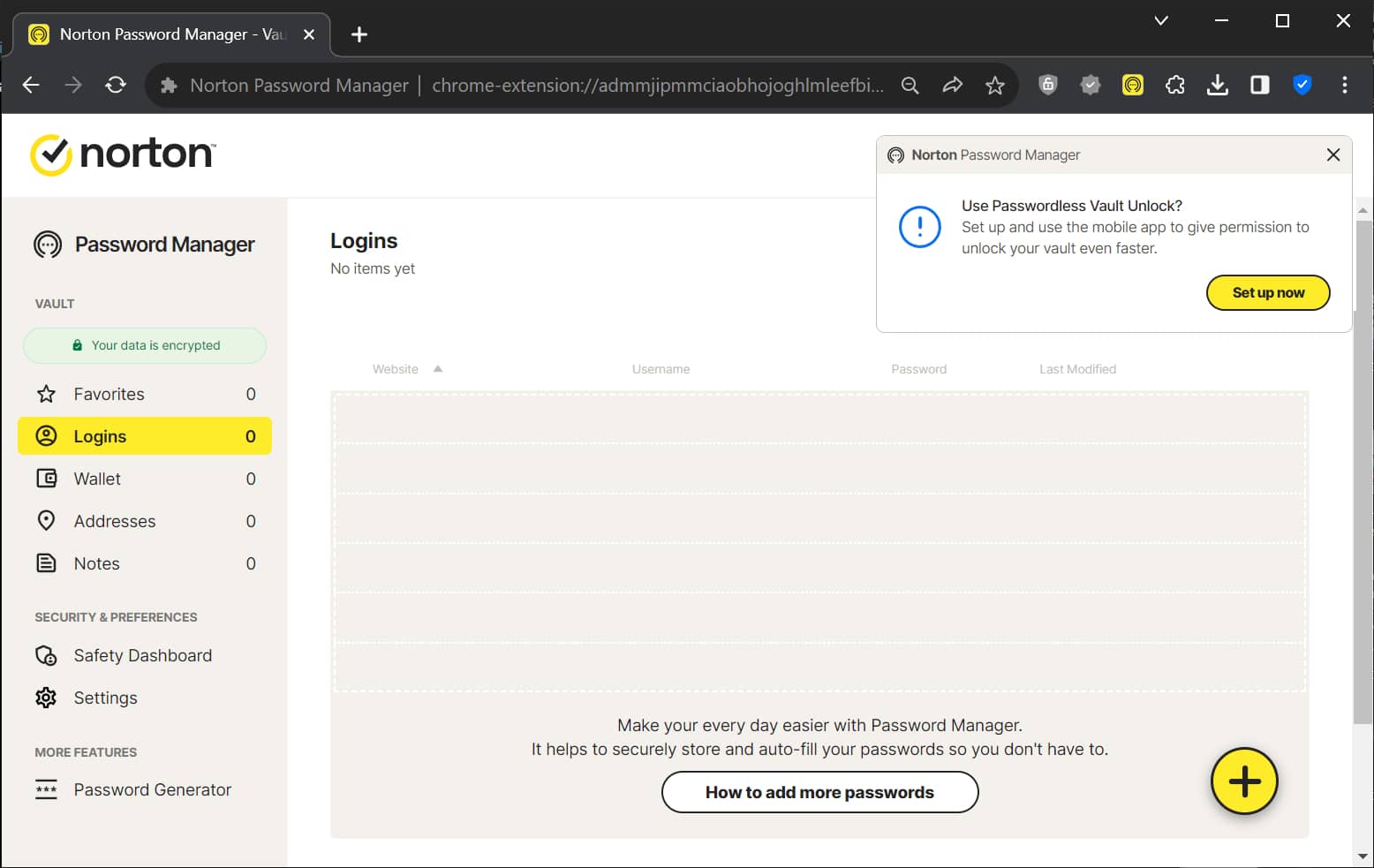Click the extension puzzle icon in address bar
The width and height of the screenshot is (1374, 868).
tap(169, 85)
